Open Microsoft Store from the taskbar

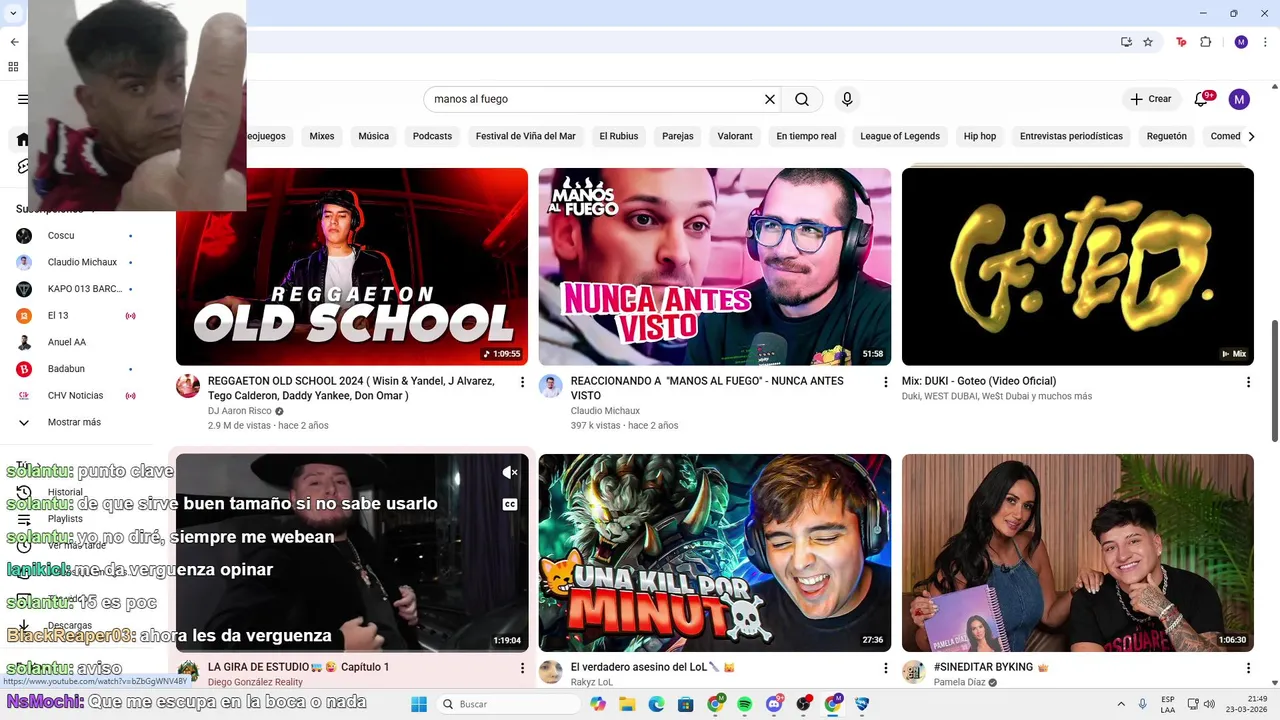(x=685, y=704)
